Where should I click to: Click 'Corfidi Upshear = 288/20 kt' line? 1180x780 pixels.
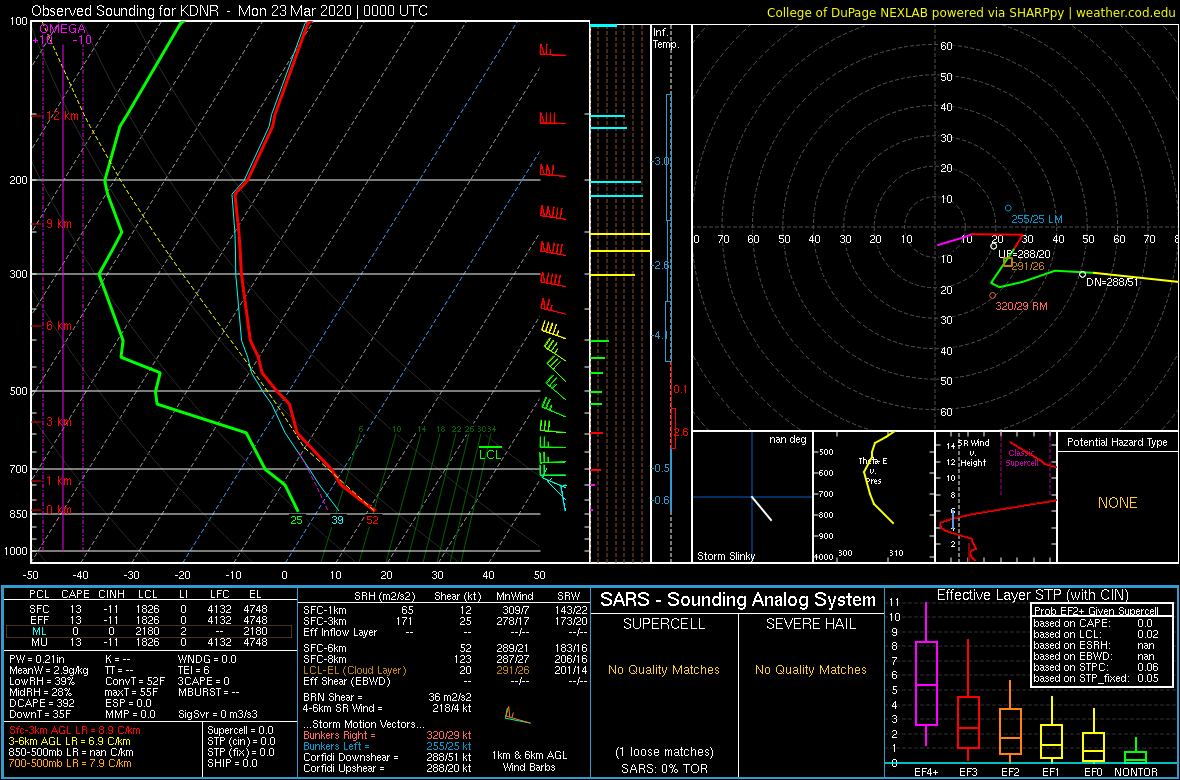click(x=387, y=768)
